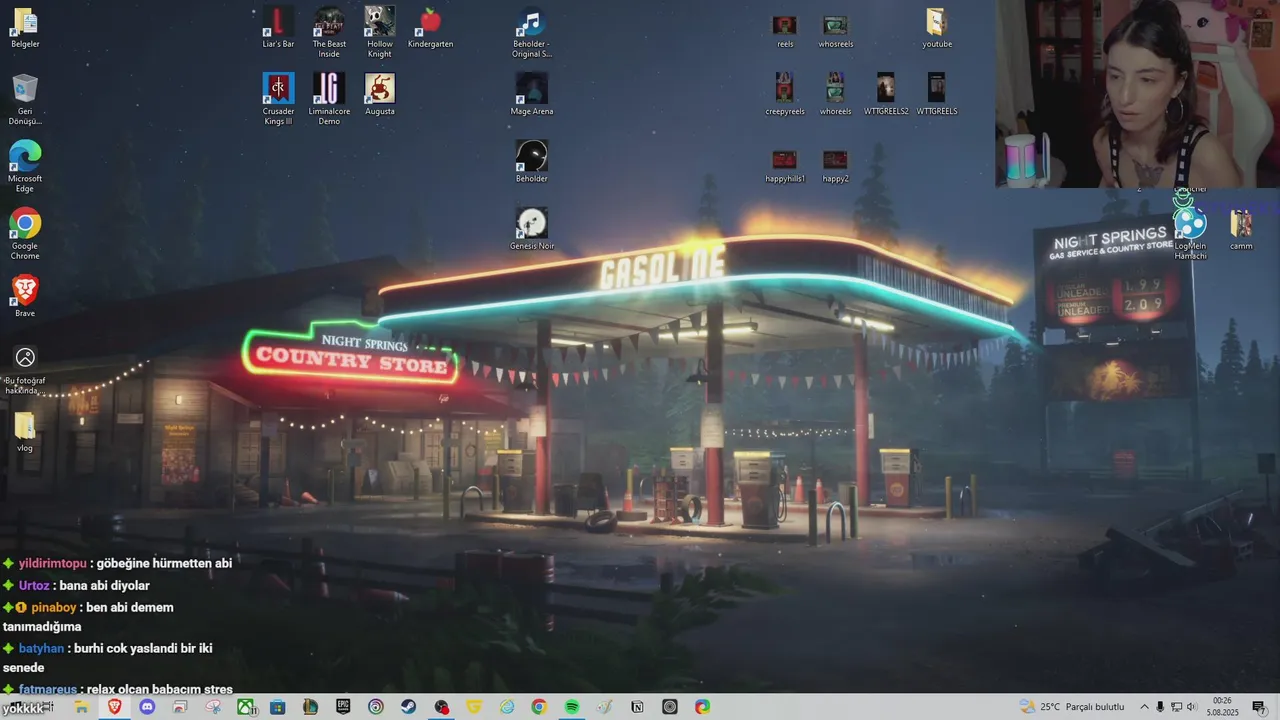Click the microphone tray icon

(1160, 707)
